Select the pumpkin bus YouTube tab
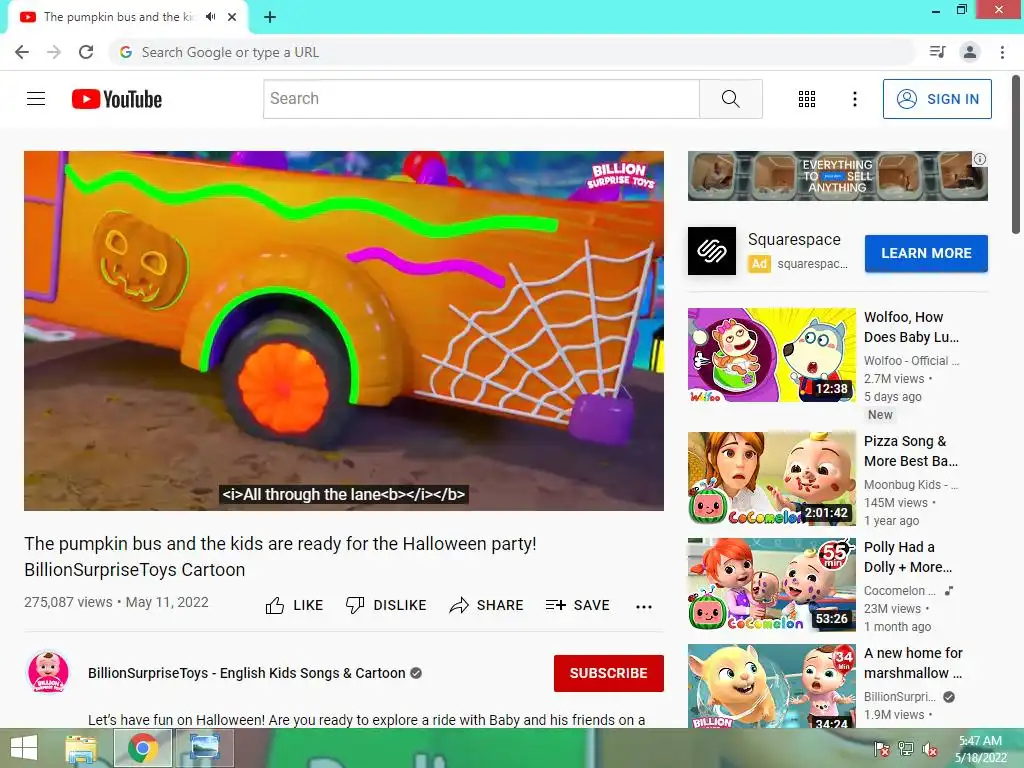This screenshot has width=1024, height=768. (118, 17)
